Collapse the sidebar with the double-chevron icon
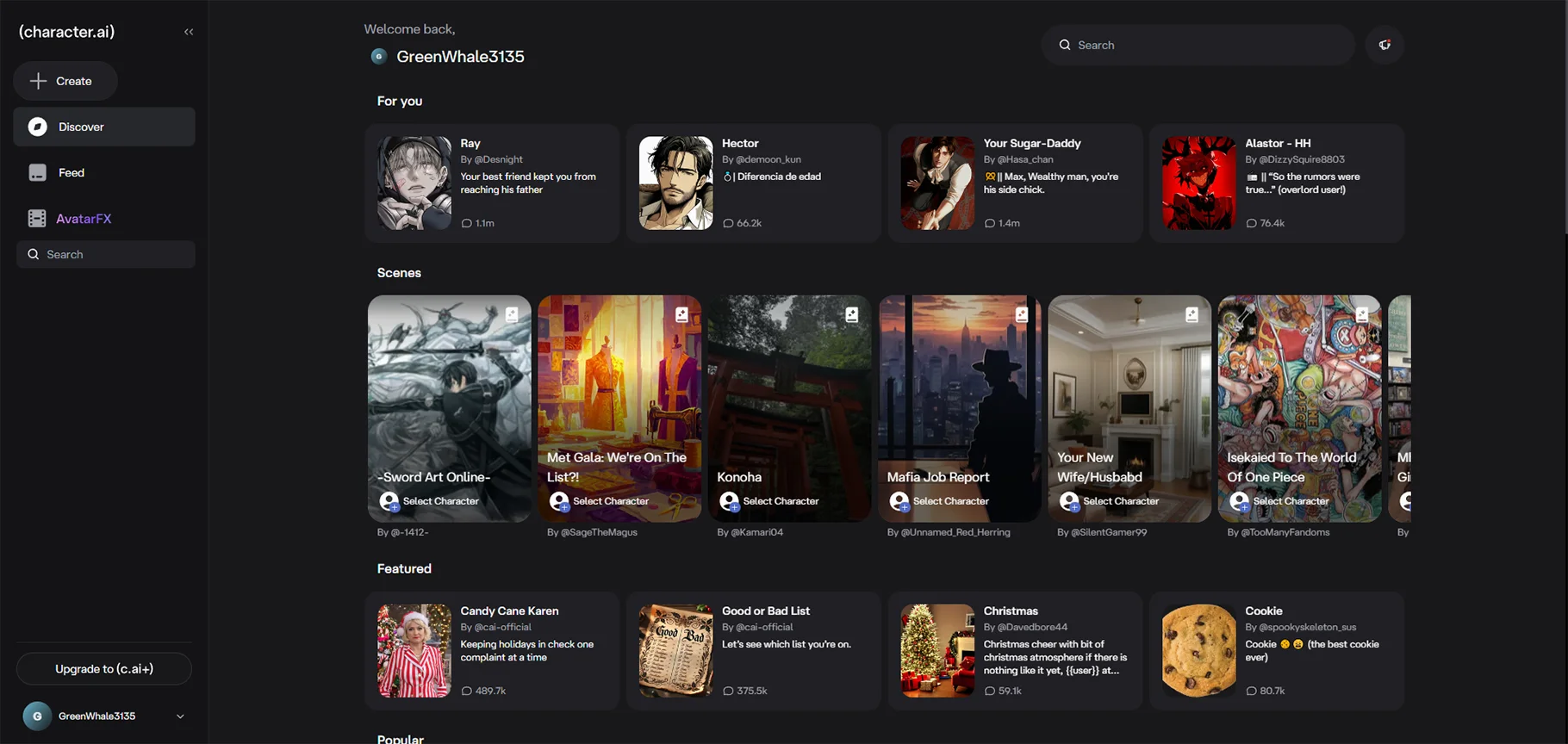 (189, 32)
